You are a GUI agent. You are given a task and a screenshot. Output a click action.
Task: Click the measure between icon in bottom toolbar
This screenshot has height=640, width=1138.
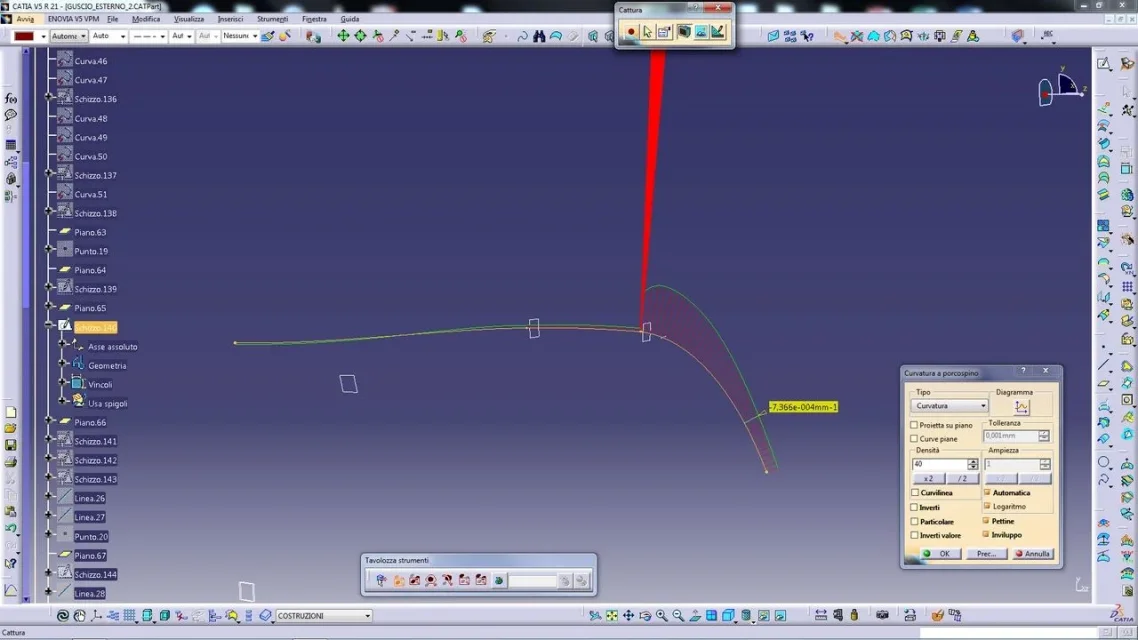pyautogui.click(x=821, y=615)
